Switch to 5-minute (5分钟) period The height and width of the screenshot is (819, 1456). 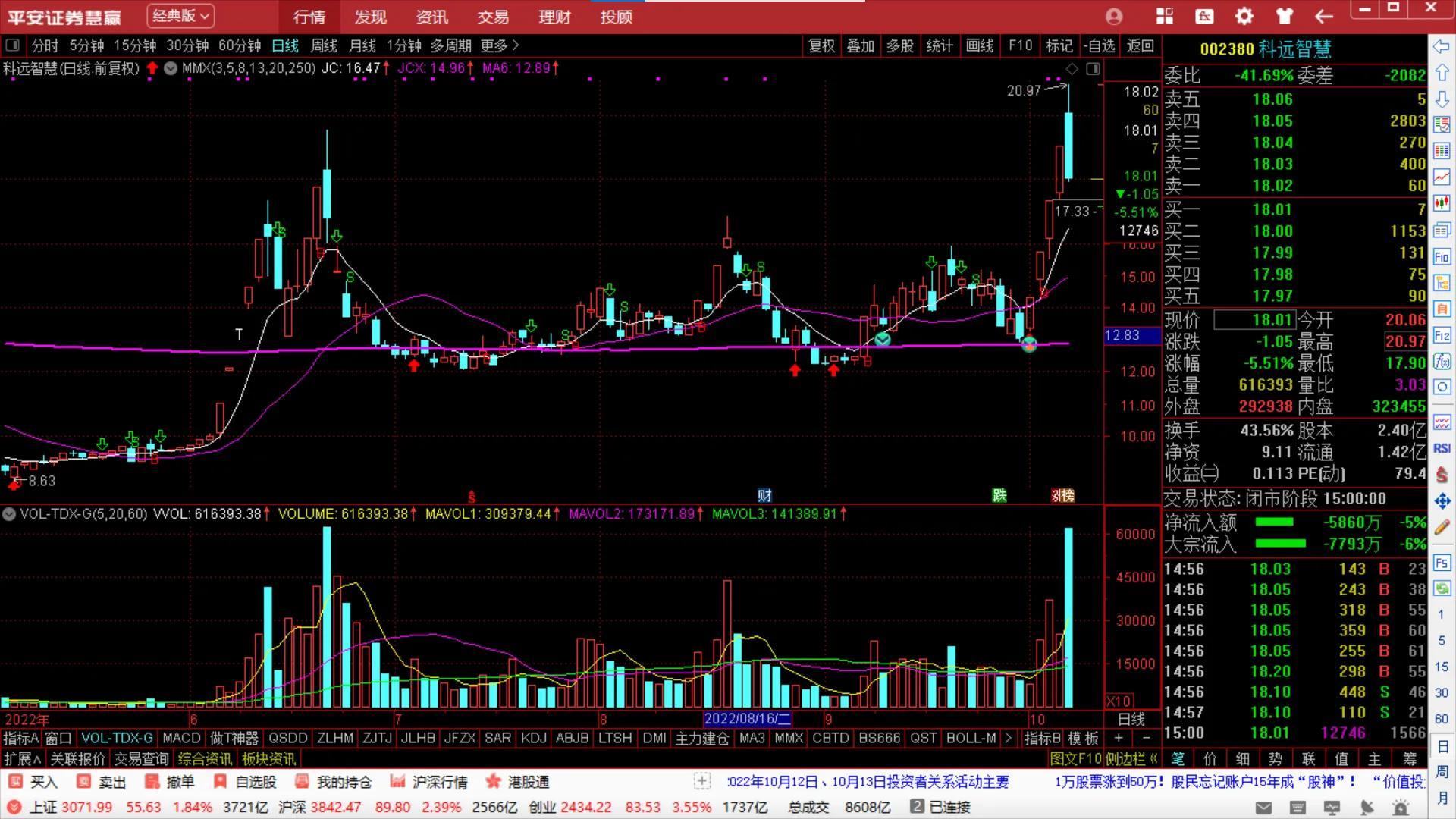[x=87, y=46]
